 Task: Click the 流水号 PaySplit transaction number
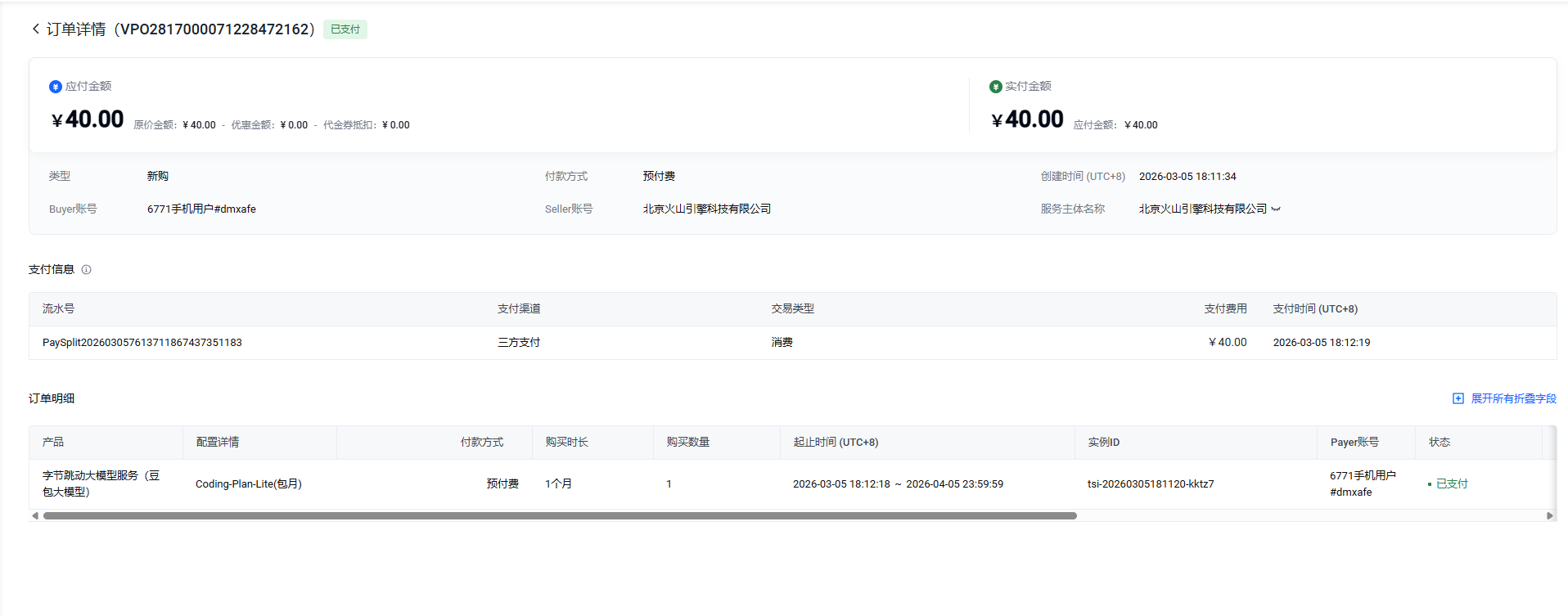142,343
